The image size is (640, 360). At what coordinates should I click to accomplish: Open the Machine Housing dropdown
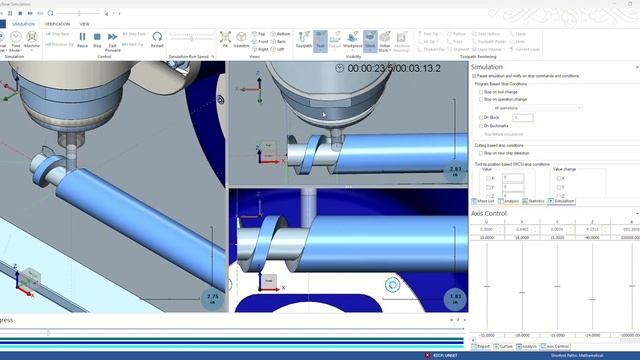(402, 42)
